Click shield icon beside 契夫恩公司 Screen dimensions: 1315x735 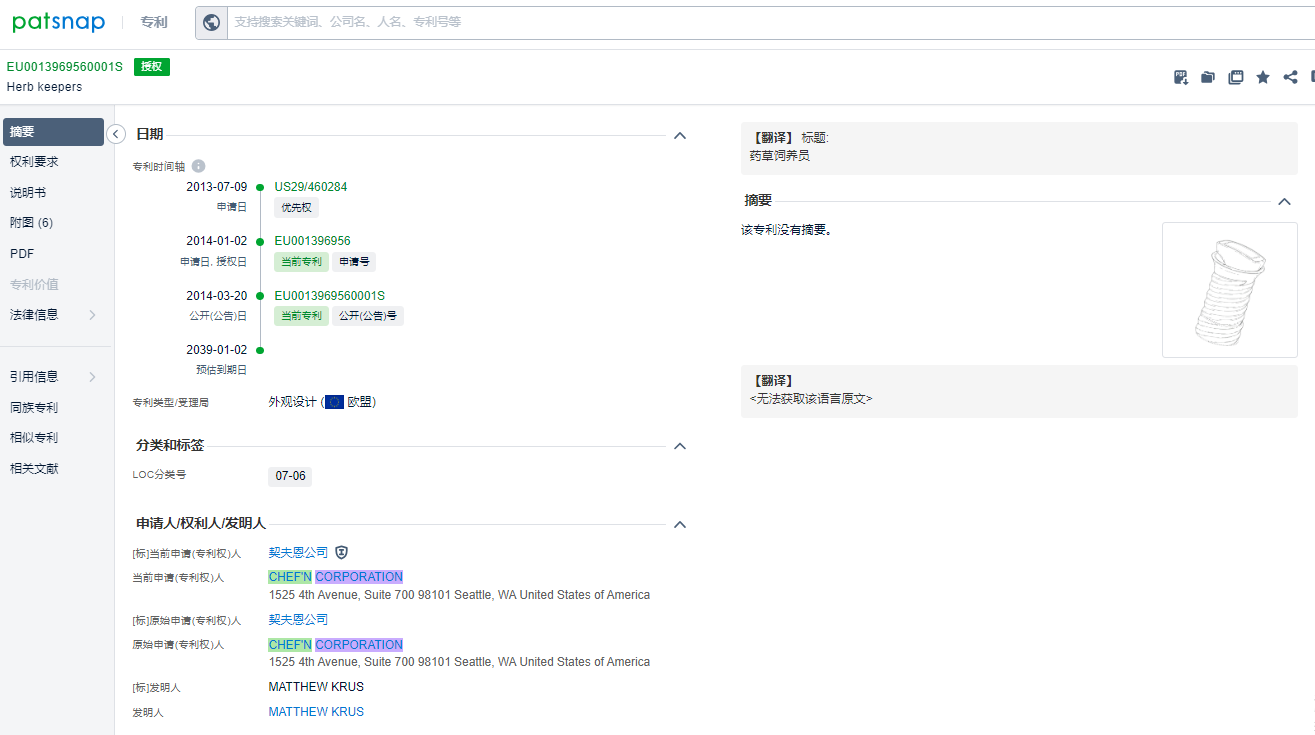[x=341, y=552]
